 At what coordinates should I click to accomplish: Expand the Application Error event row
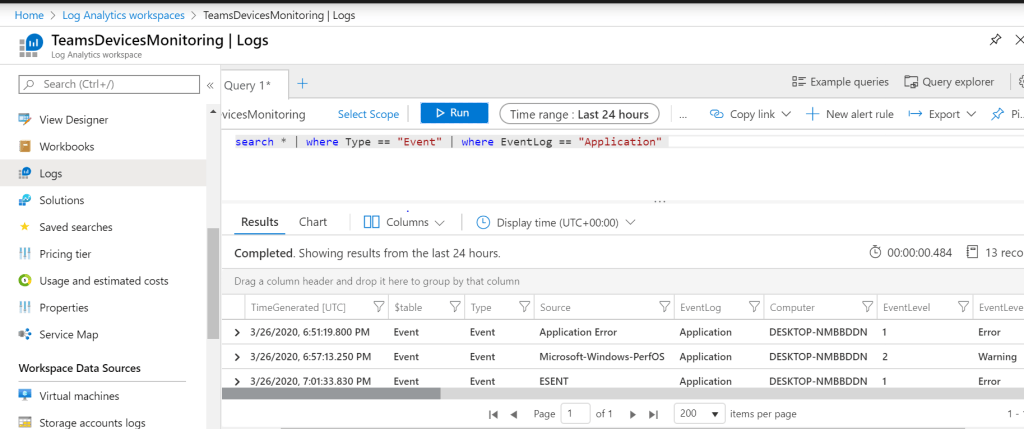(x=237, y=332)
